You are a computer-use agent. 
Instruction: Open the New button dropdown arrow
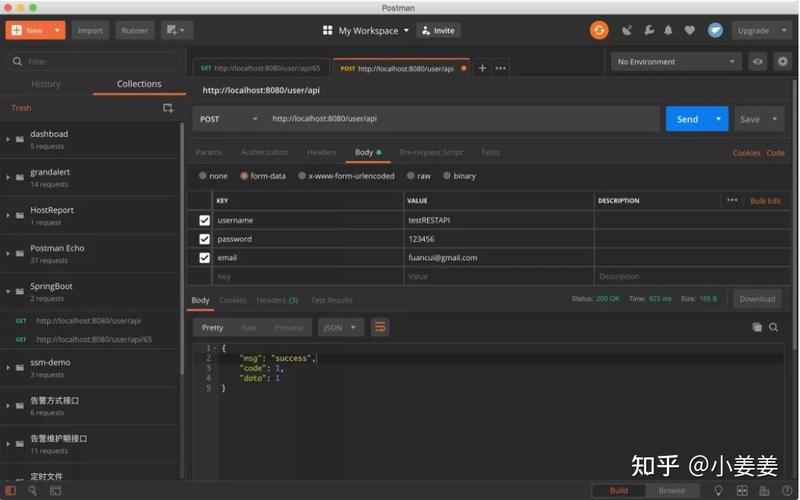57,30
